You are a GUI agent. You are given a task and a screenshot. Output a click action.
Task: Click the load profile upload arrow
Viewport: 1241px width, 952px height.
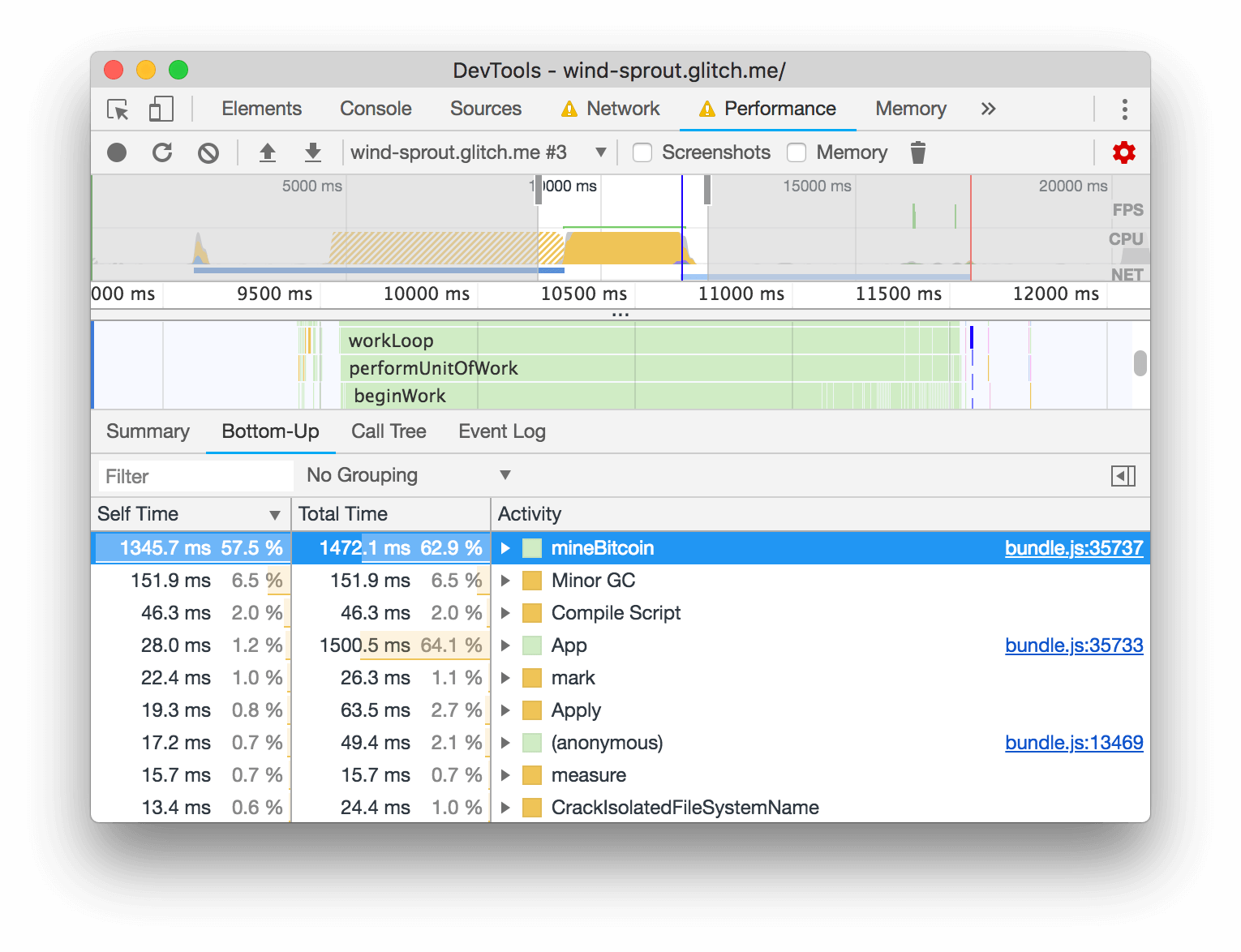268,152
